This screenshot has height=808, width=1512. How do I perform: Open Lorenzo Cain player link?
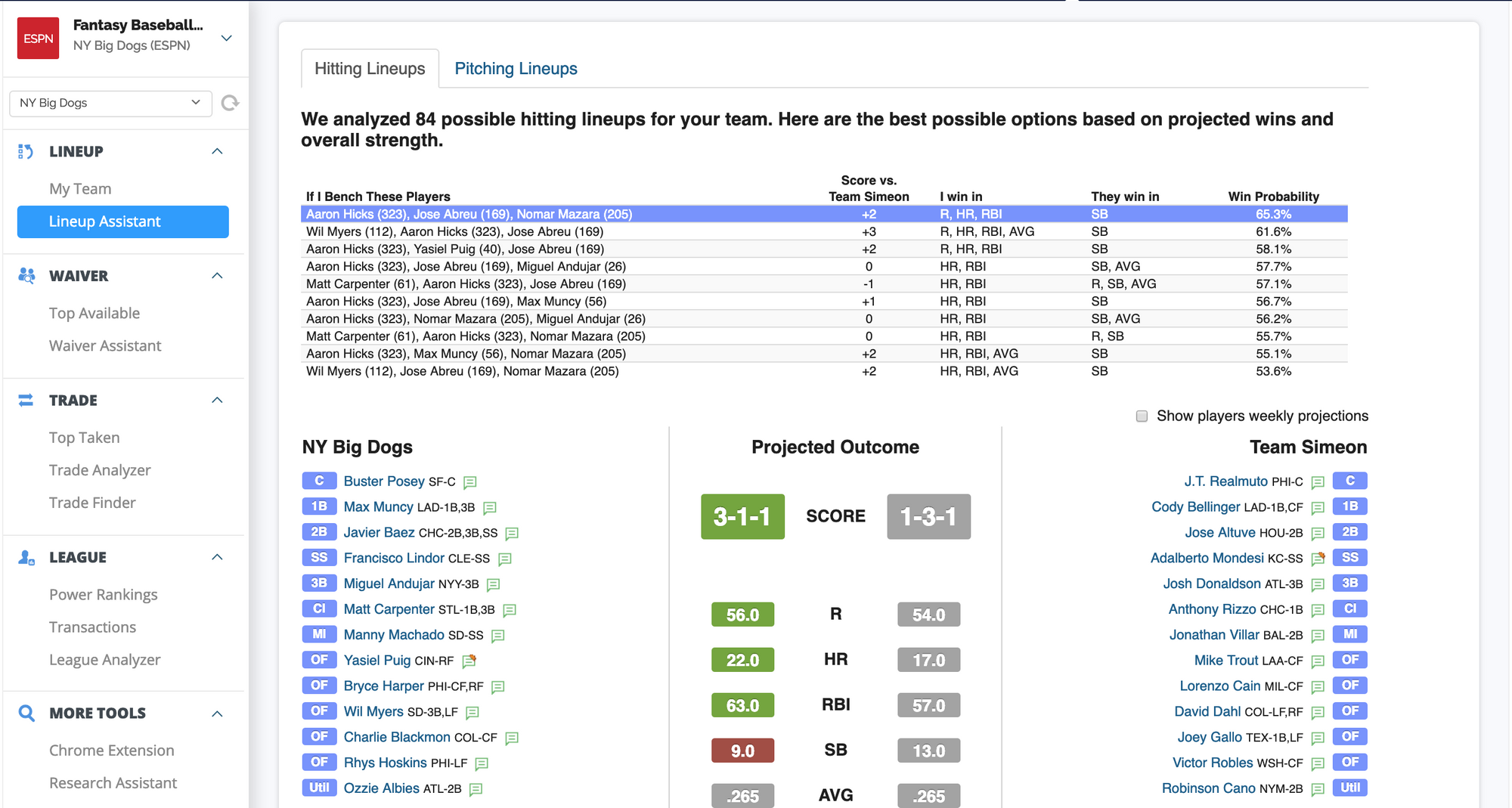(x=1220, y=686)
